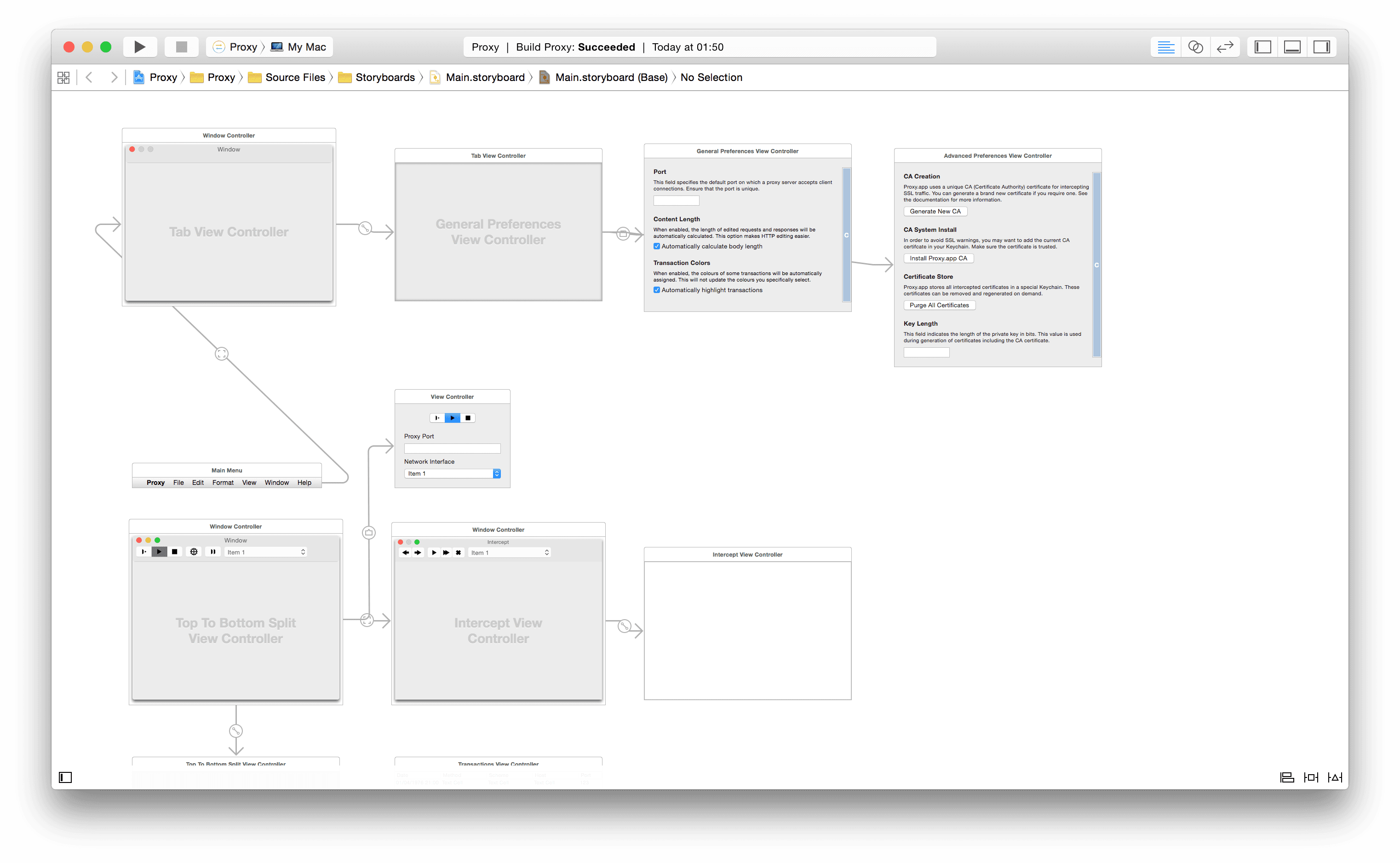This screenshot has height=863, width=1400.
Task: Open the Pin constraints tool
Action: click(x=1311, y=777)
